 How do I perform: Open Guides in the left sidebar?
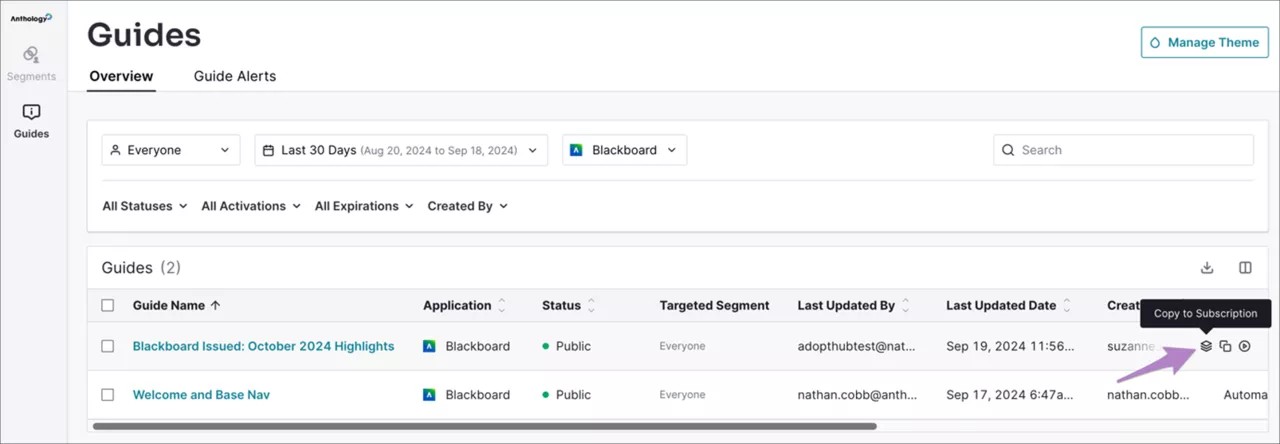point(31,120)
